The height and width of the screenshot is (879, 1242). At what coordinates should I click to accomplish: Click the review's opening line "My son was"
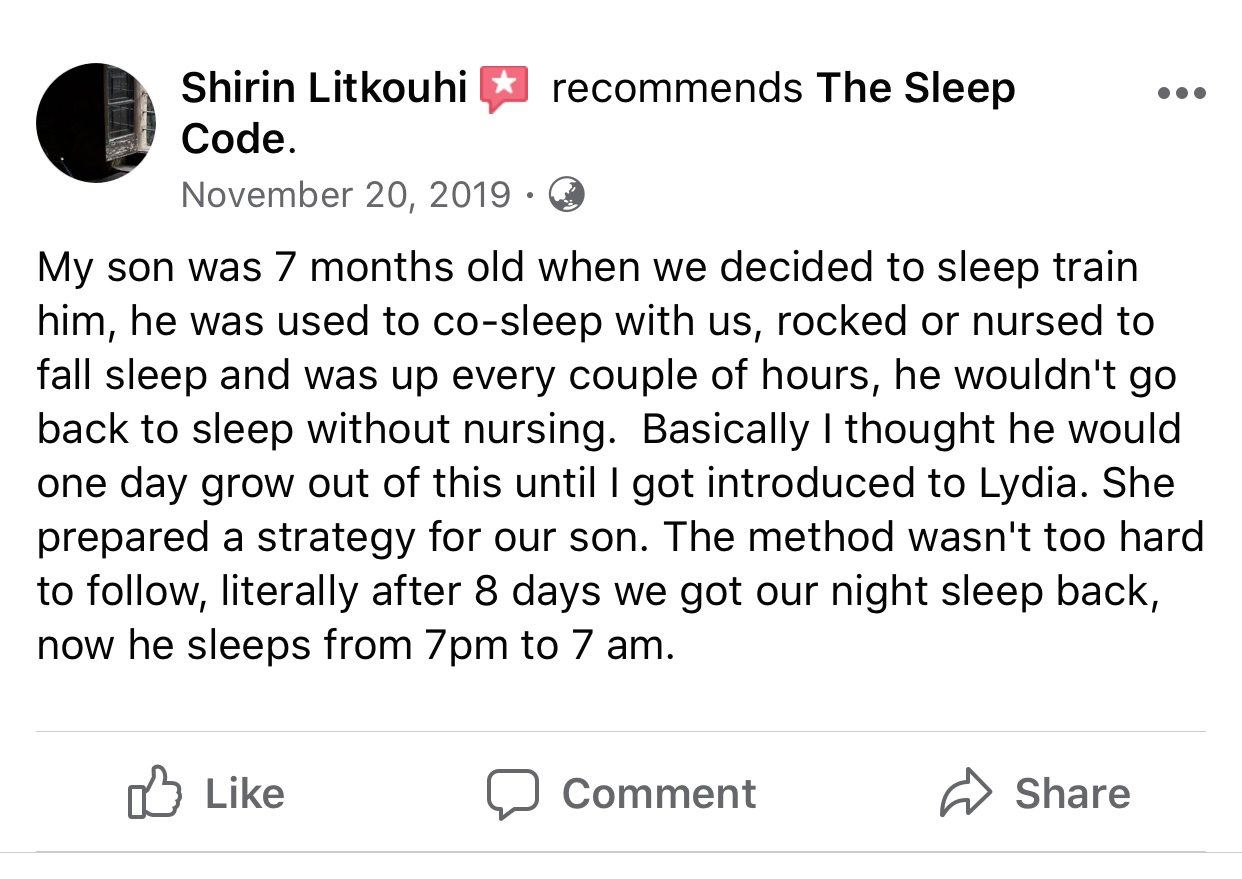click(x=149, y=268)
